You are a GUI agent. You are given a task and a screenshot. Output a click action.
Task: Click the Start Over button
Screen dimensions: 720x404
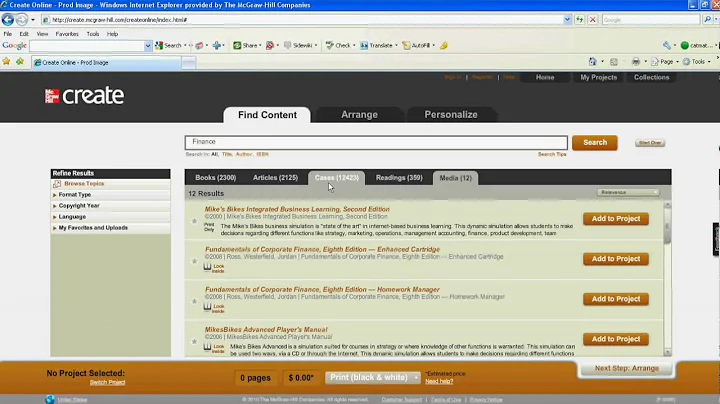coord(650,143)
